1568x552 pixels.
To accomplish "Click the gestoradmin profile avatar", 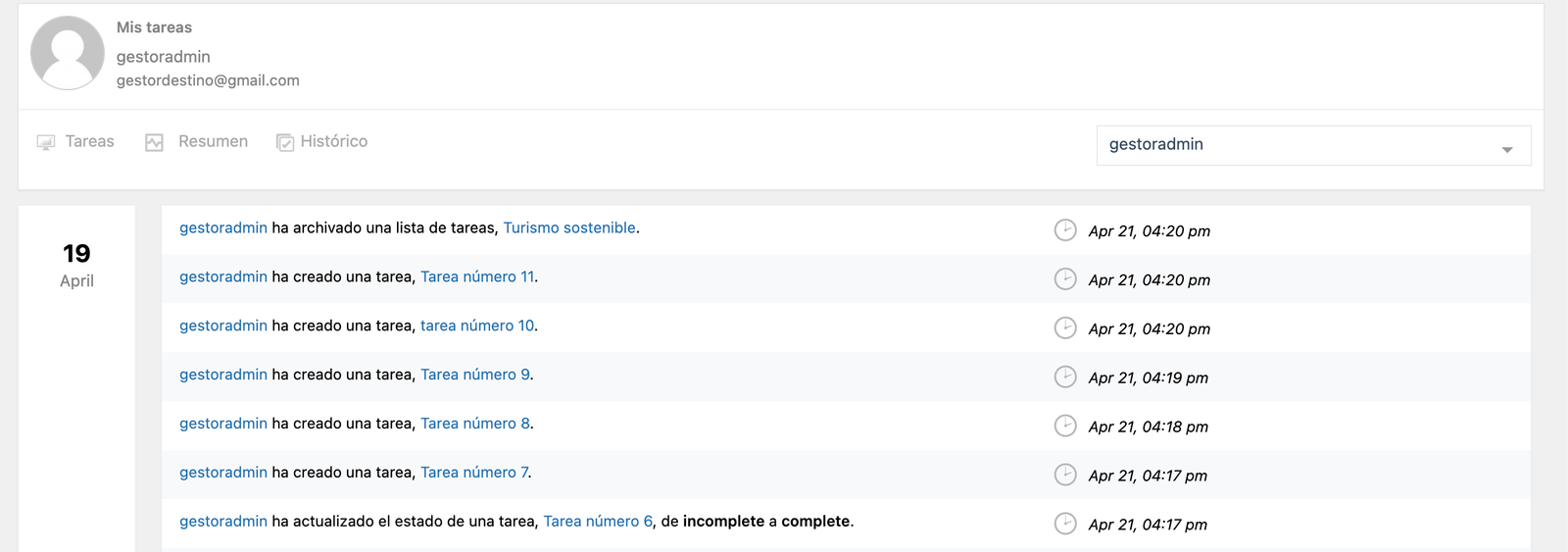I will [68, 53].
